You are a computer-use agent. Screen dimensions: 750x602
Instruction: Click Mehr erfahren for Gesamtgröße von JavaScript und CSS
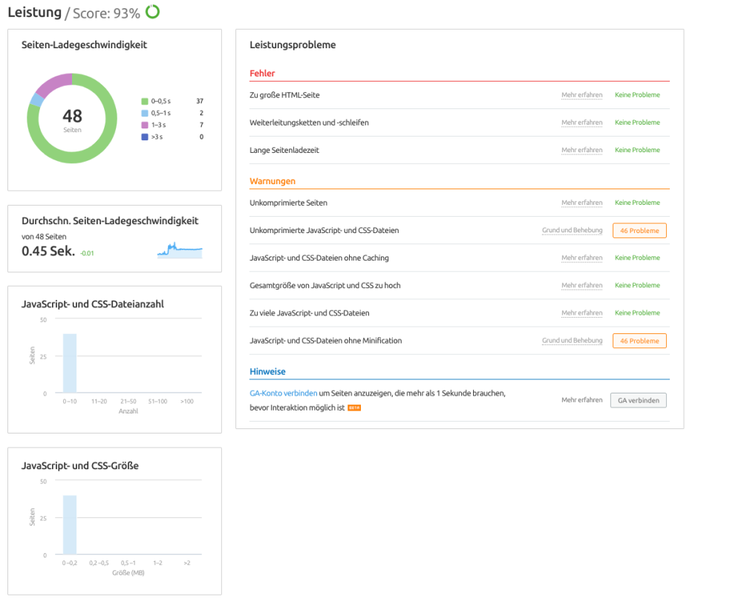click(x=582, y=285)
